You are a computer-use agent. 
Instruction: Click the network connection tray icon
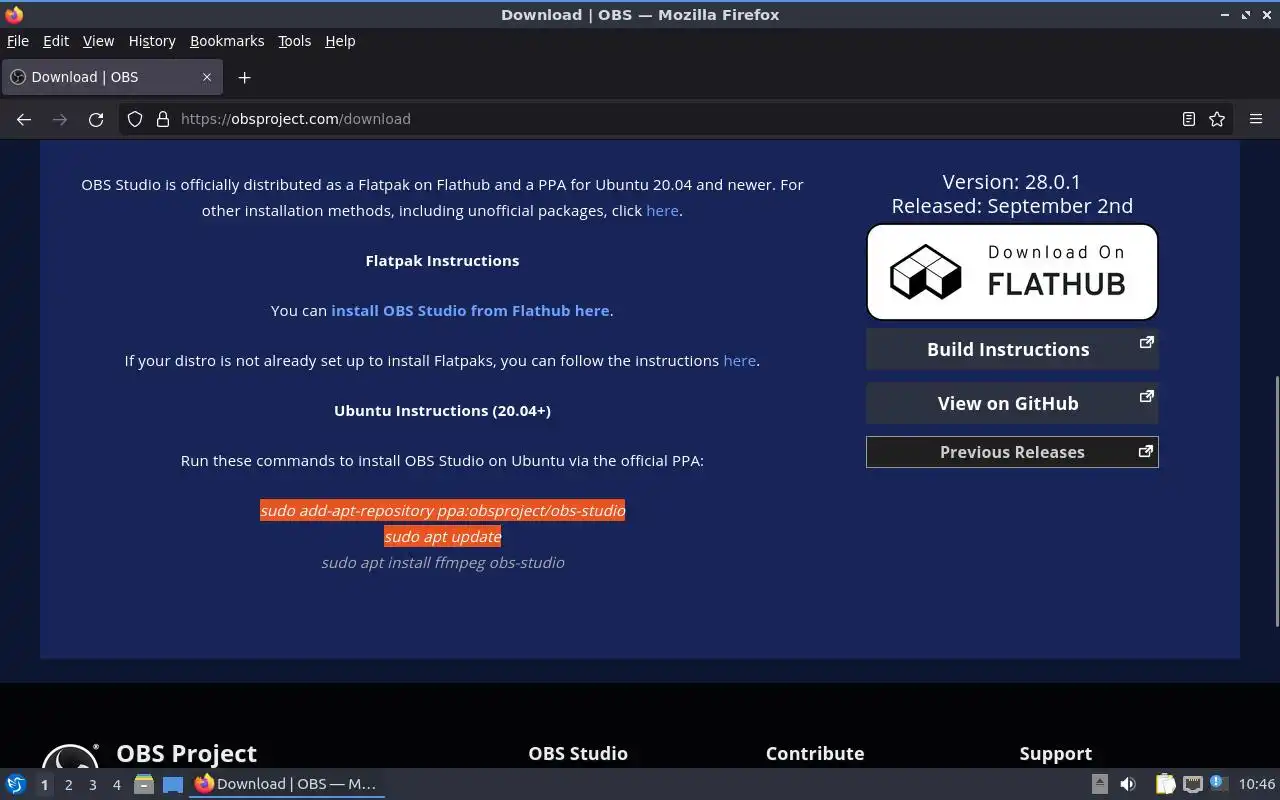pyautogui.click(x=1192, y=784)
